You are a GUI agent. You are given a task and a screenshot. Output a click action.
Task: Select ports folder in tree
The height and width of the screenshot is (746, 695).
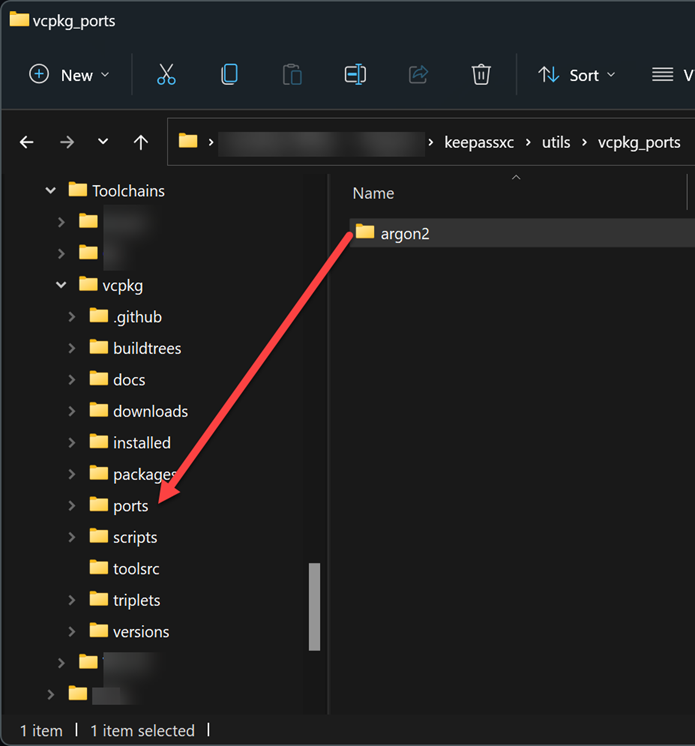coord(130,506)
